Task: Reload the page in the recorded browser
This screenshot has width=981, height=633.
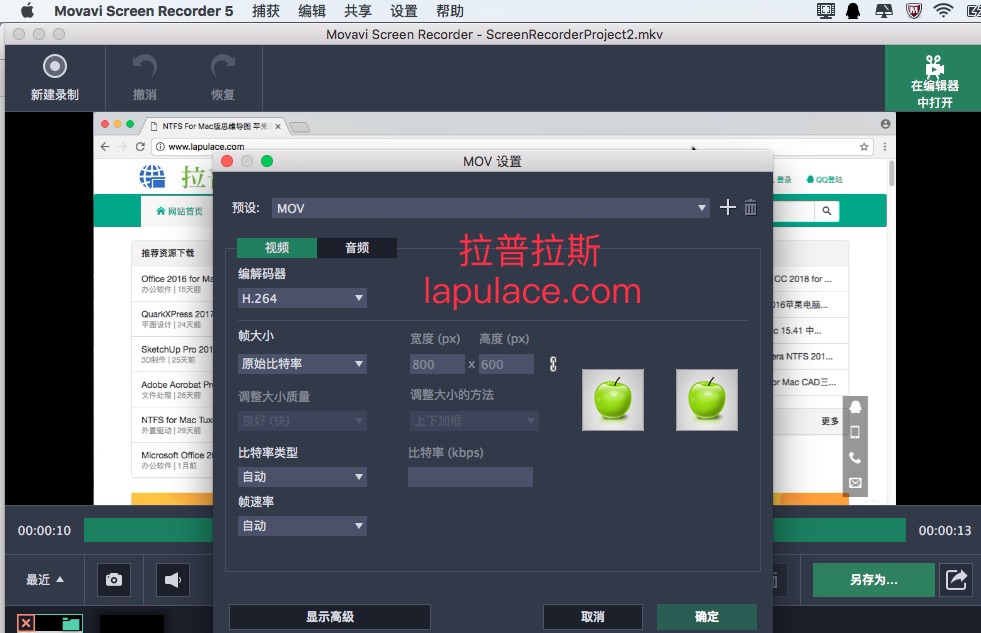Action: 140,146
